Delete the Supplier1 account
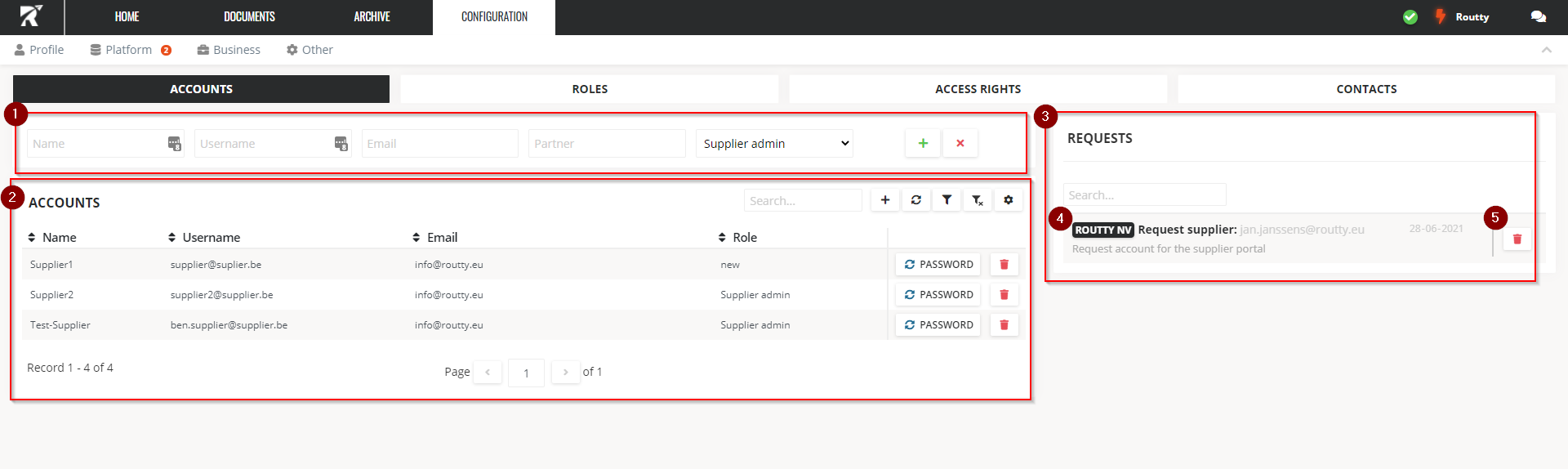1568x469 pixels. pyautogui.click(x=1004, y=265)
